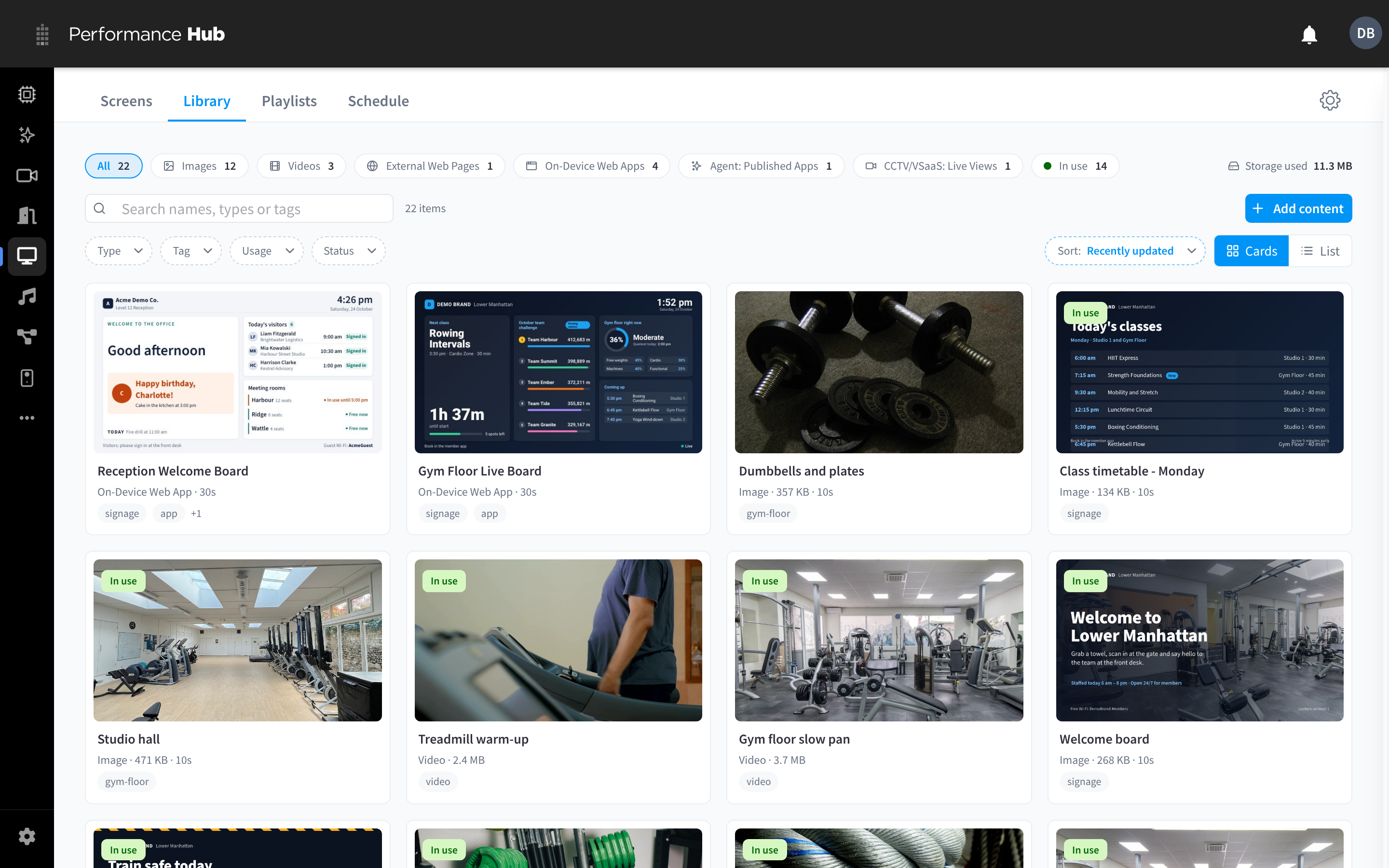Open the notifications bell

1308,34
